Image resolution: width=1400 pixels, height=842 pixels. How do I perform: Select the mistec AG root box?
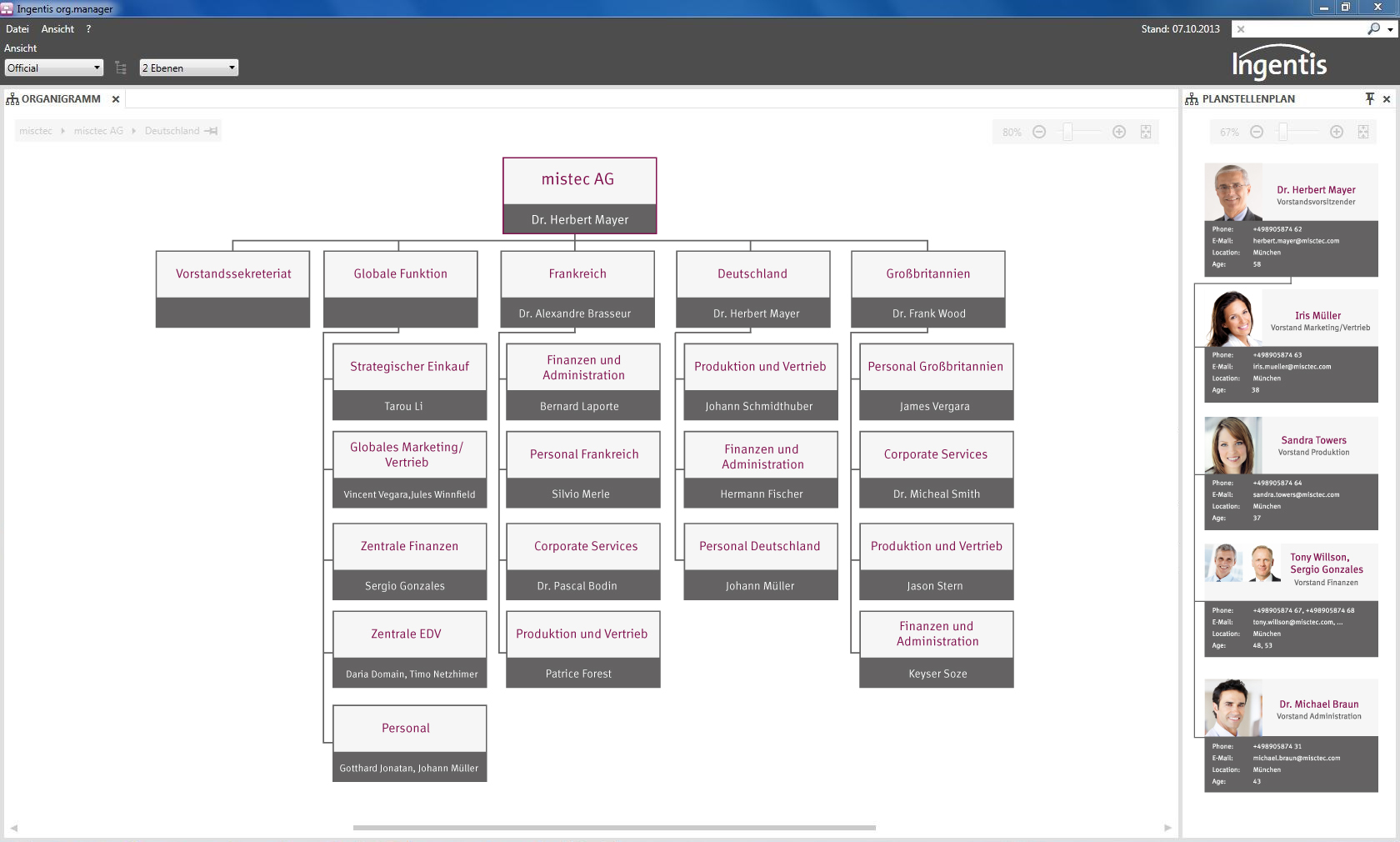coord(580,196)
